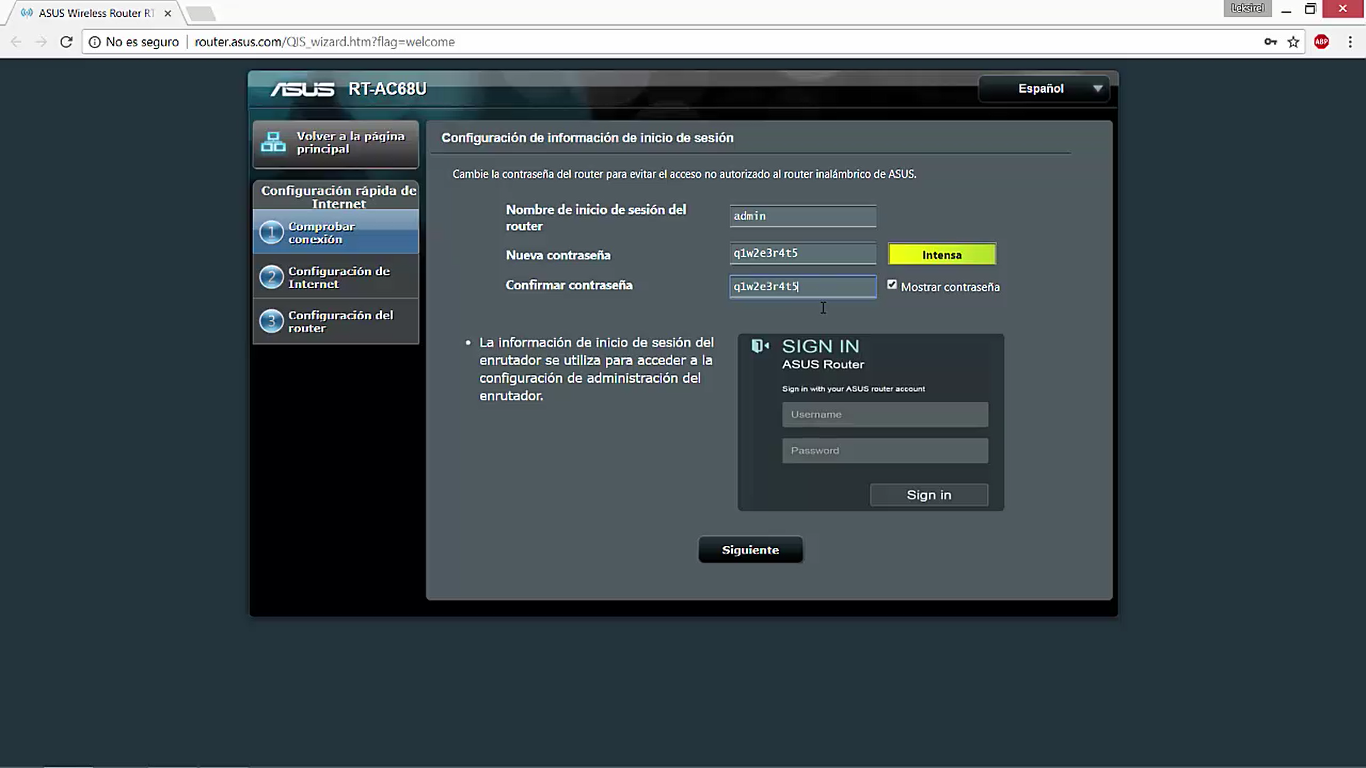Click the 'SIGN IN' heading text

821,346
